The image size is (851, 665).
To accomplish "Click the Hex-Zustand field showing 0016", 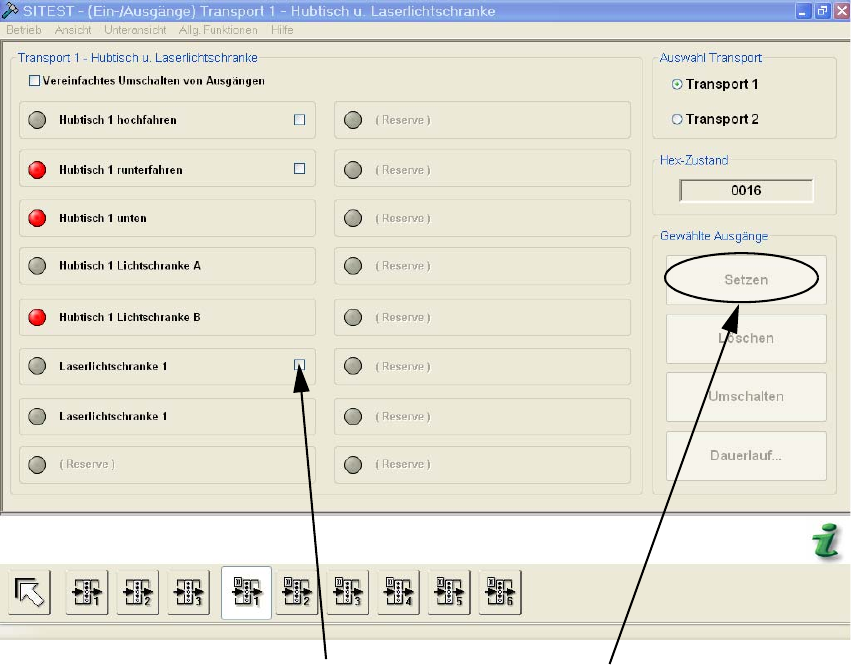I will (x=746, y=191).
